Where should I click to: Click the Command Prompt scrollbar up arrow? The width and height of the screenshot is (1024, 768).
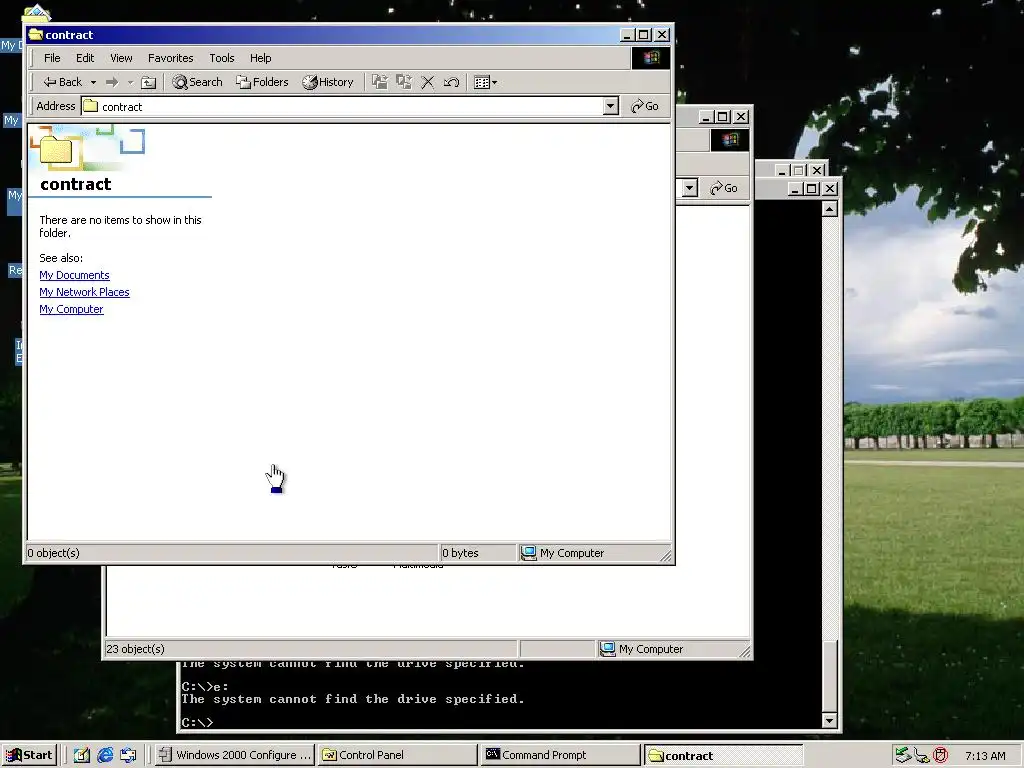829,209
